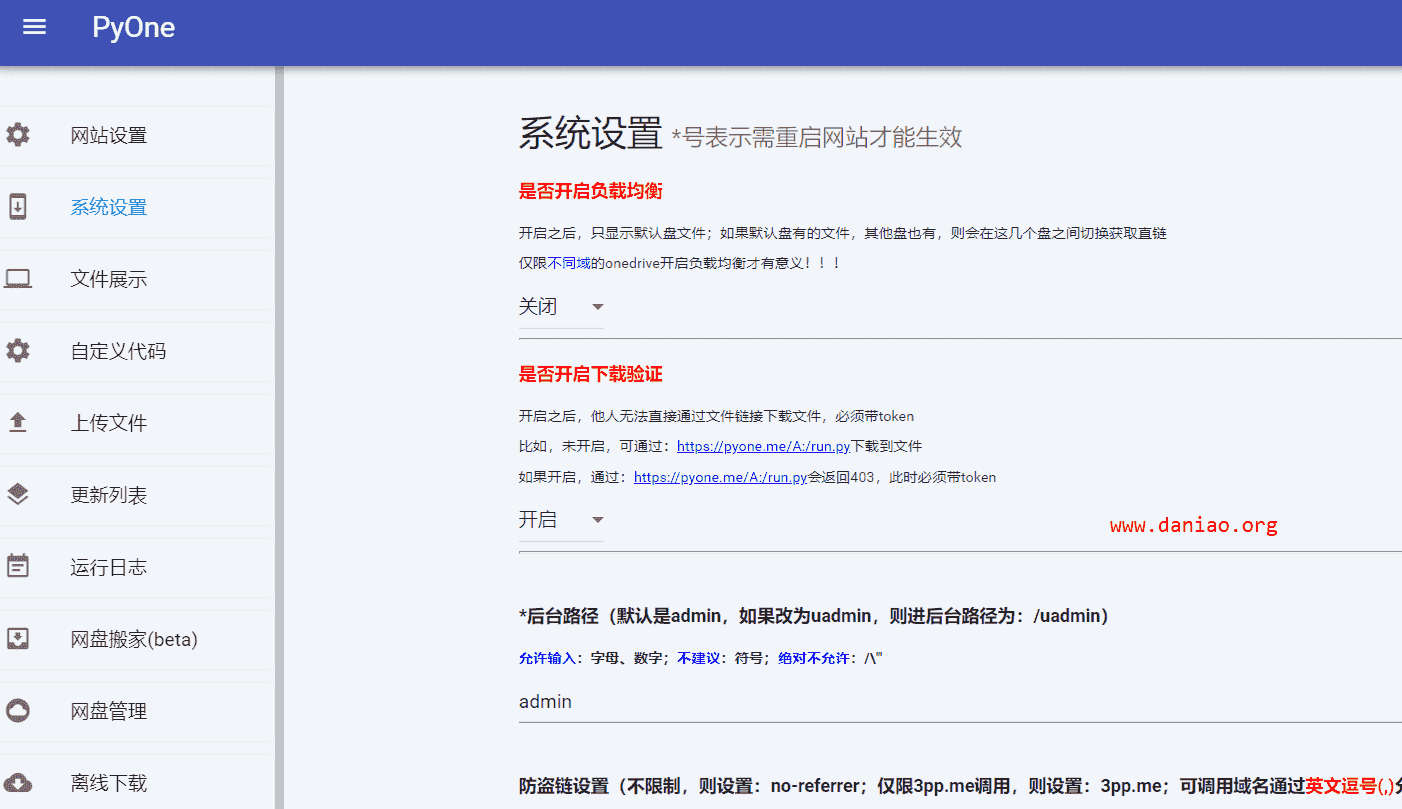Click the calendar icon beside 运行日志

click(x=17, y=567)
